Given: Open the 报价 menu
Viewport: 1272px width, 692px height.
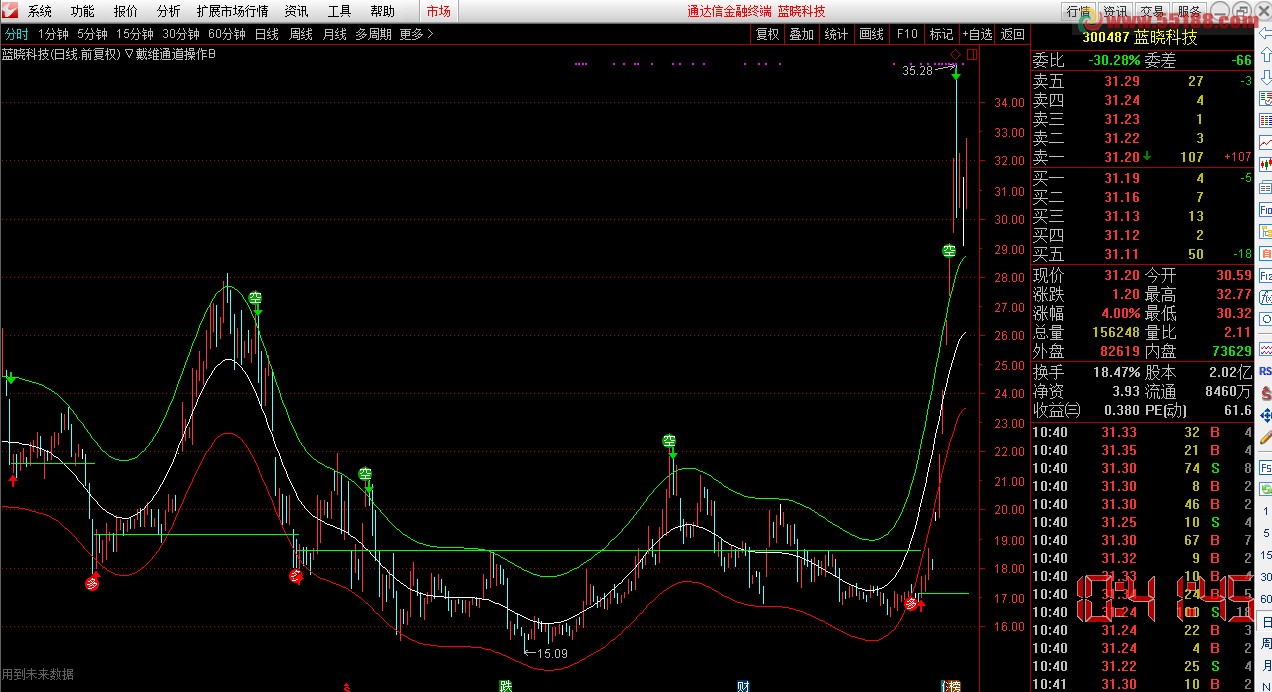Looking at the screenshot, I should click(x=126, y=11).
